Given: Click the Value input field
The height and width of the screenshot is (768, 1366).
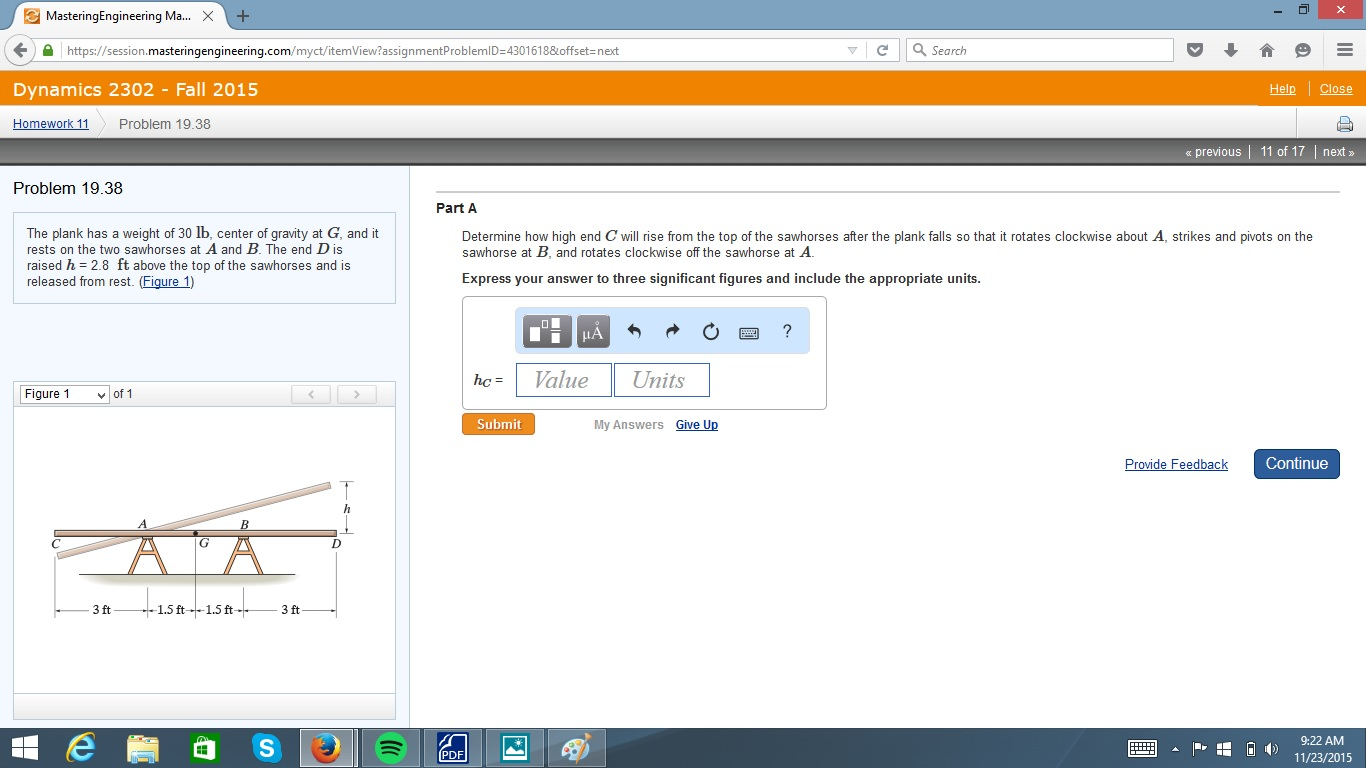Looking at the screenshot, I should (x=562, y=380).
